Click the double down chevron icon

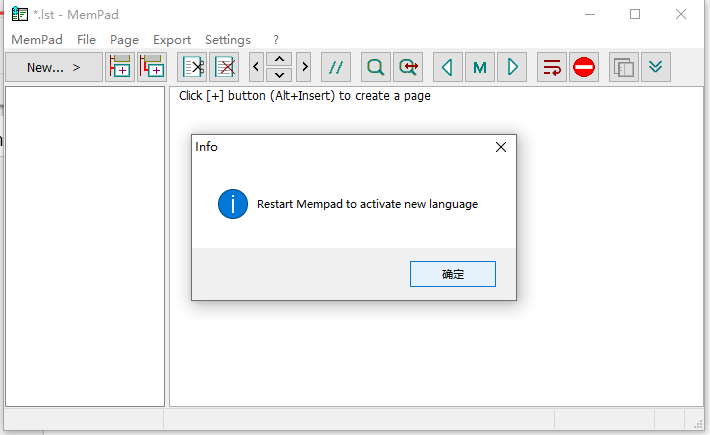(656, 67)
